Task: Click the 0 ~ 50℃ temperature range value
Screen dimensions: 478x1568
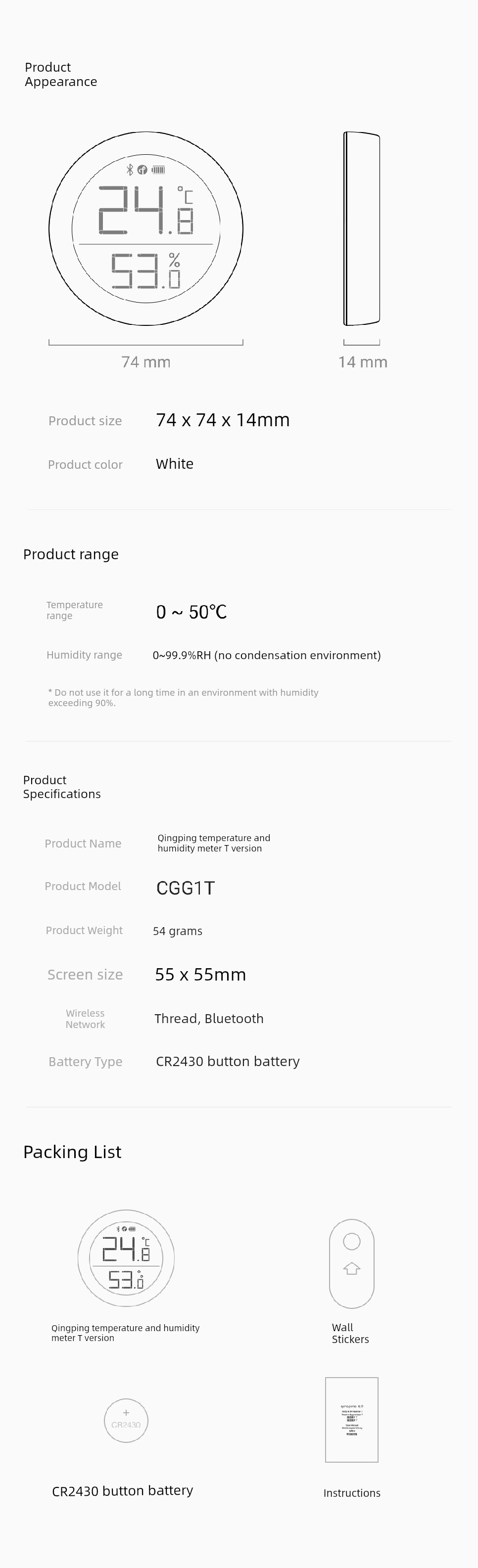Action: tap(191, 612)
